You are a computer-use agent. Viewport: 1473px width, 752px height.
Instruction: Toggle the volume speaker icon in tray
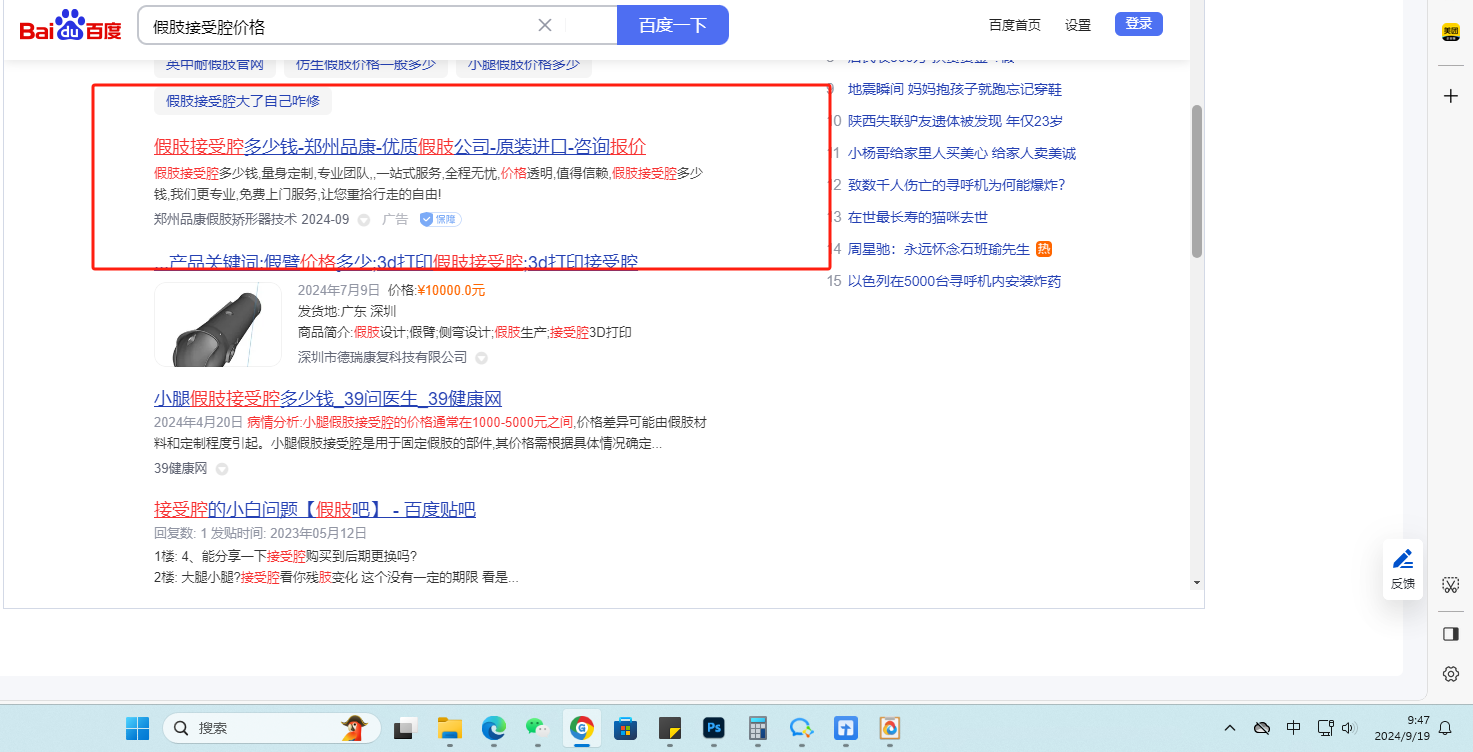1349,728
